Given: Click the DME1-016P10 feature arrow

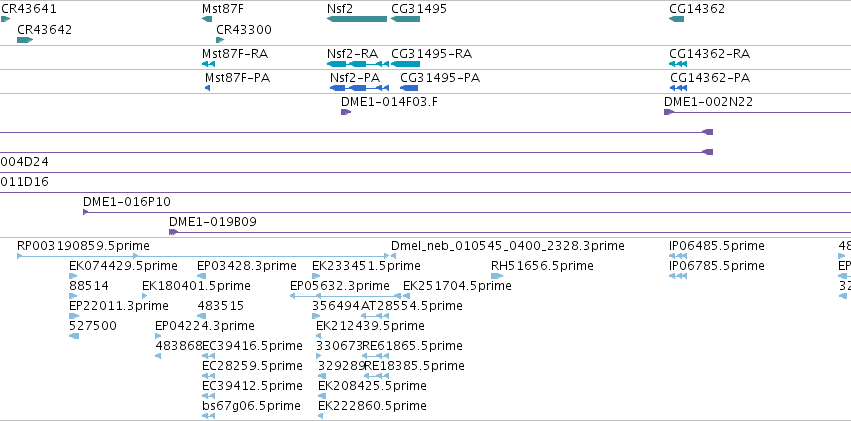Looking at the screenshot, I should (86, 212).
